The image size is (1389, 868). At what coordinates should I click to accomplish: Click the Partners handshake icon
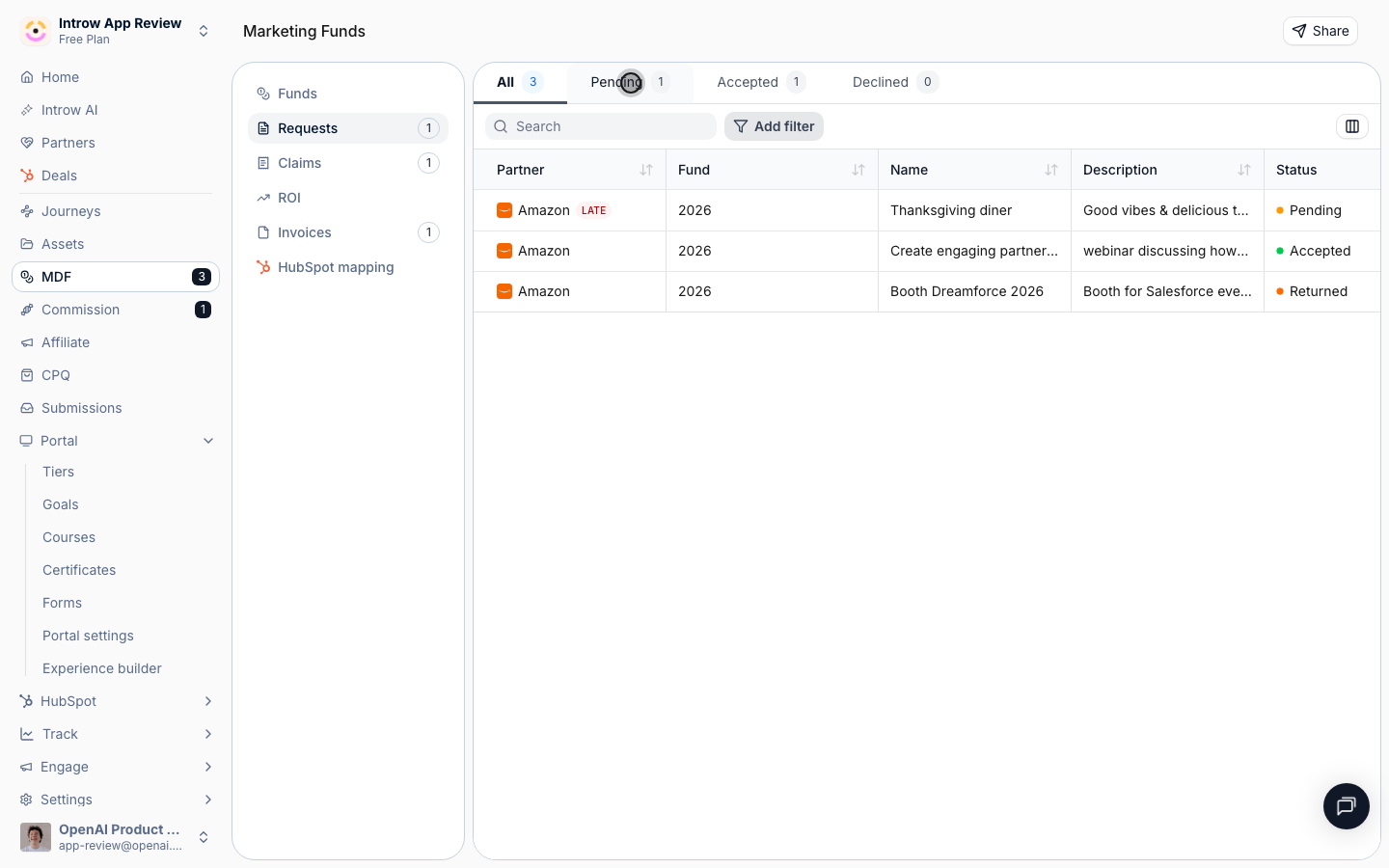pyautogui.click(x=27, y=143)
